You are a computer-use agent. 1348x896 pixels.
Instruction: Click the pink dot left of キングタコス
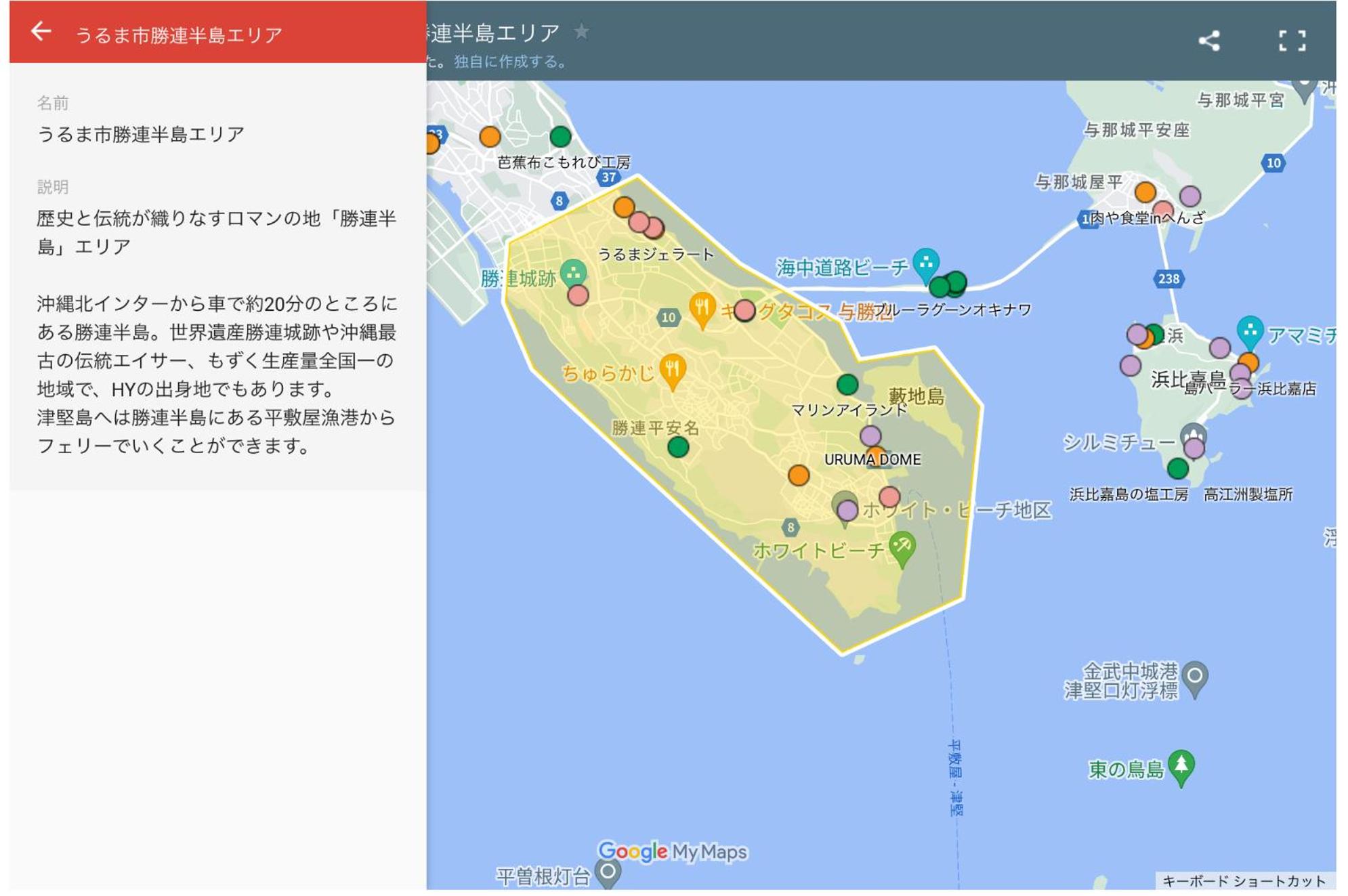[744, 310]
